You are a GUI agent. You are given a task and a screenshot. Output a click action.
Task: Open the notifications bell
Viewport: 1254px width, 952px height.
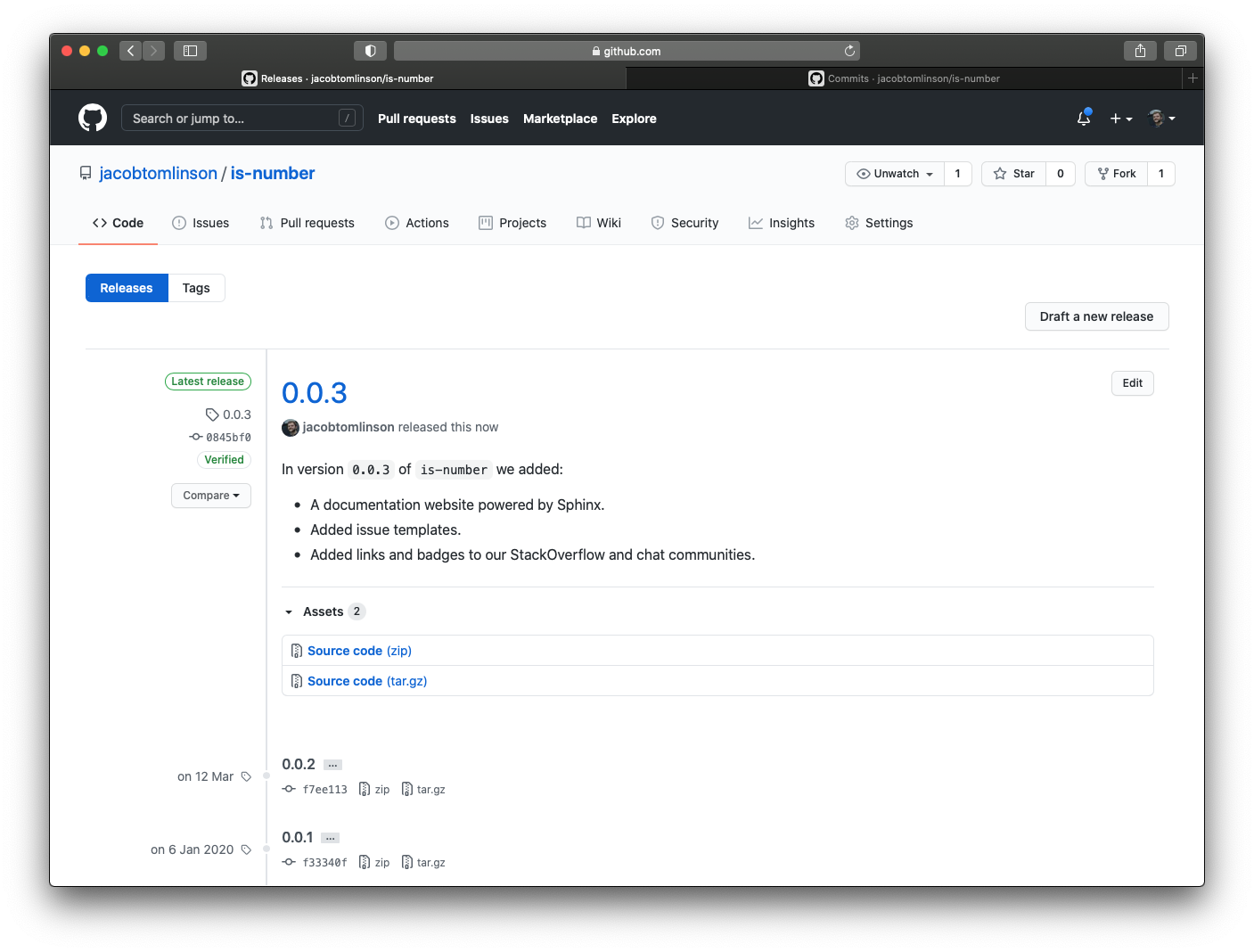[x=1084, y=118]
